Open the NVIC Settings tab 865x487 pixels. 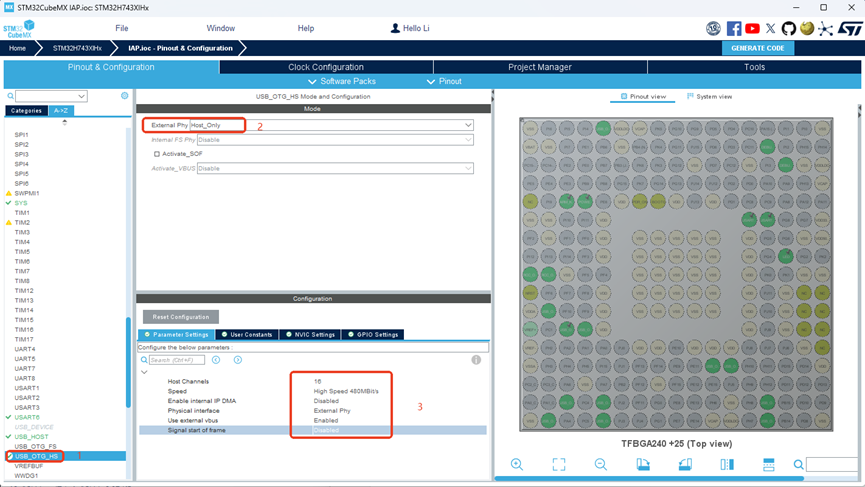pos(310,334)
